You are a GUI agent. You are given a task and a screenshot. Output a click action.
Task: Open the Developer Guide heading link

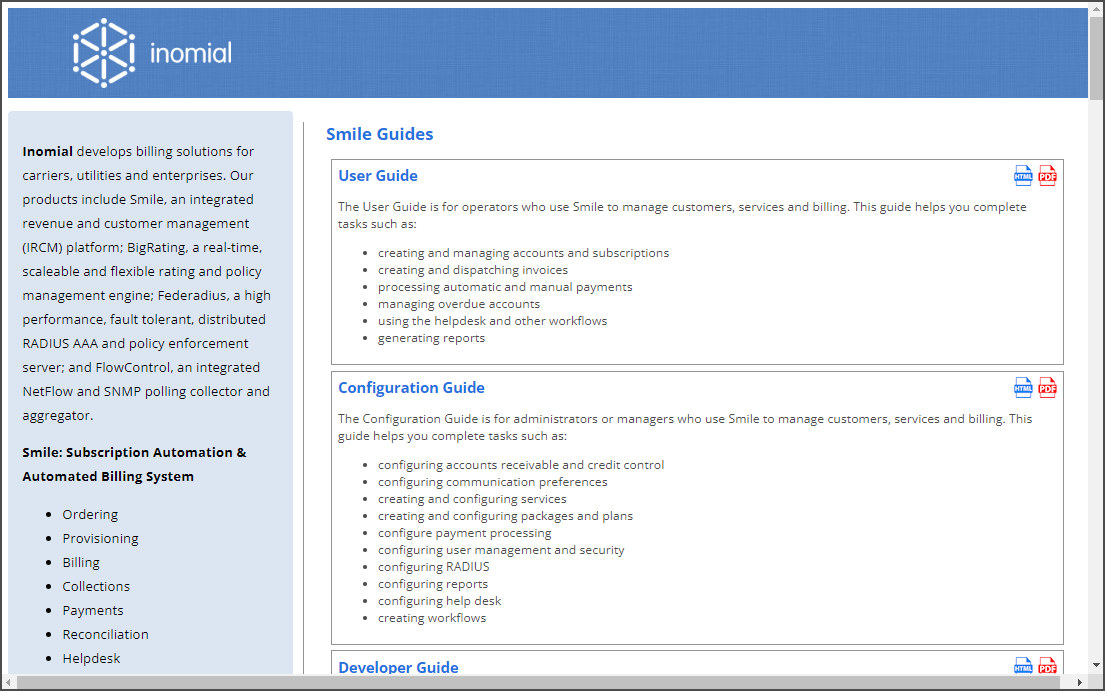[398, 666]
